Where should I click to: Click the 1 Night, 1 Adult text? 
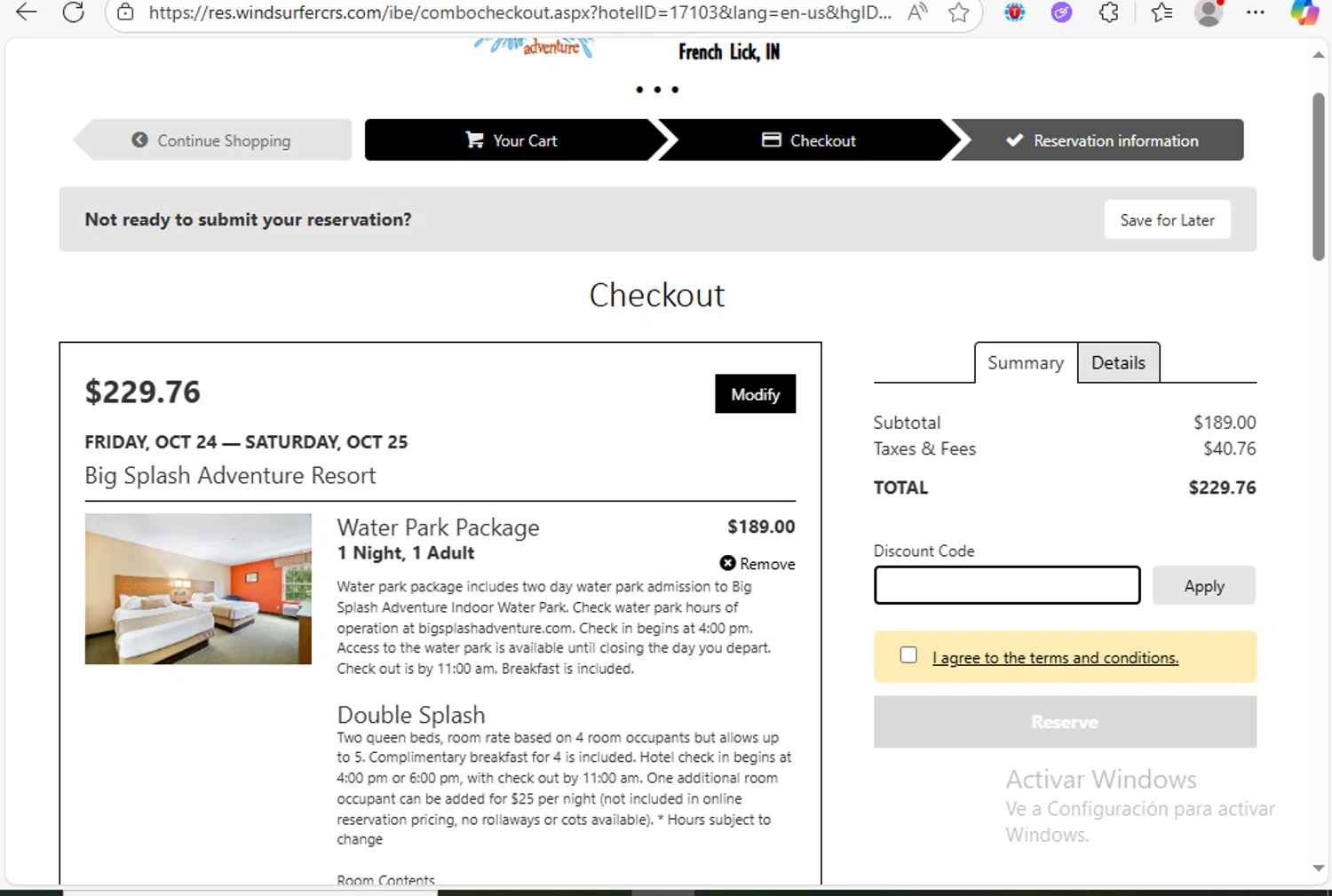[x=406, y=553]
